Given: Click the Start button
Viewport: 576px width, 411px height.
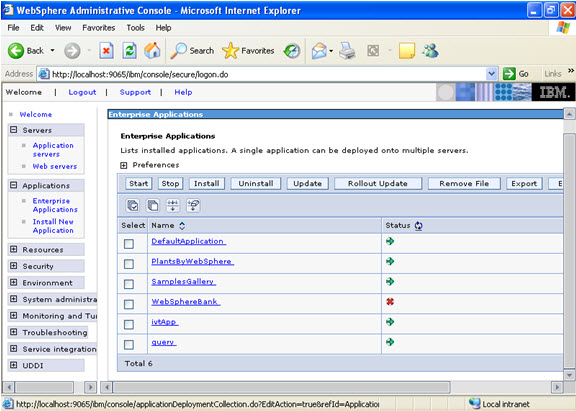Looking at the screenshot, I should click(138, 183).
